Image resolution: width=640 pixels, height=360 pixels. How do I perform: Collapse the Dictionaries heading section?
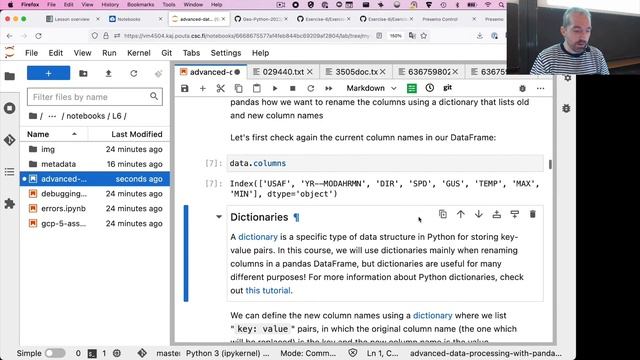[x=219, y=217]
